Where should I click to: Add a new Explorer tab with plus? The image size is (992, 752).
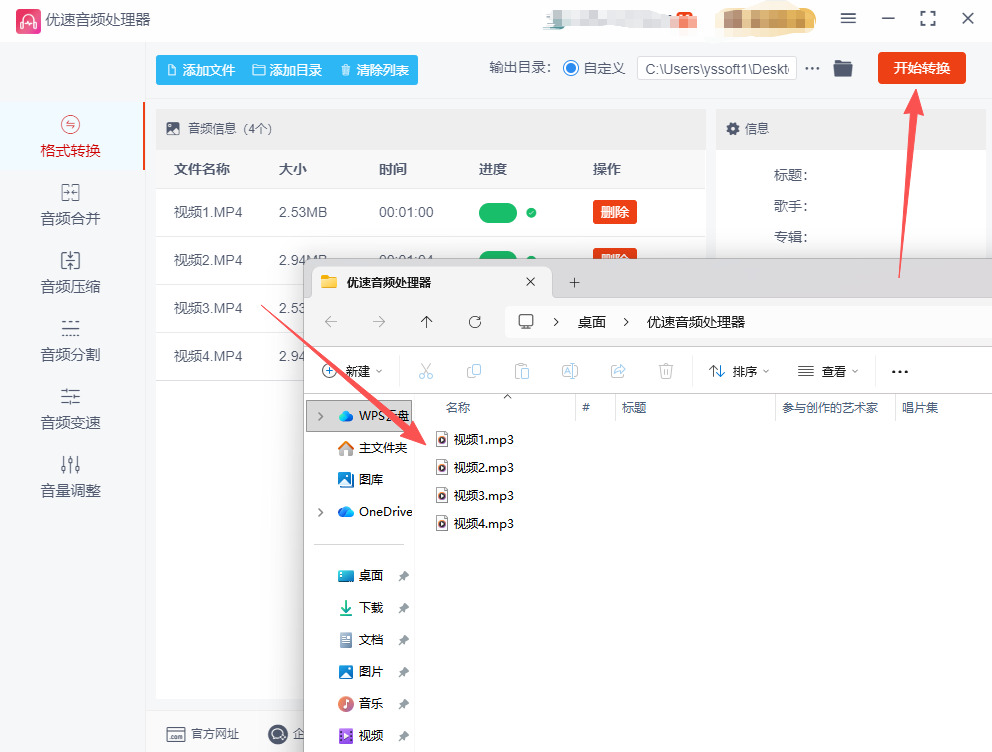click(x=574, y=283)
